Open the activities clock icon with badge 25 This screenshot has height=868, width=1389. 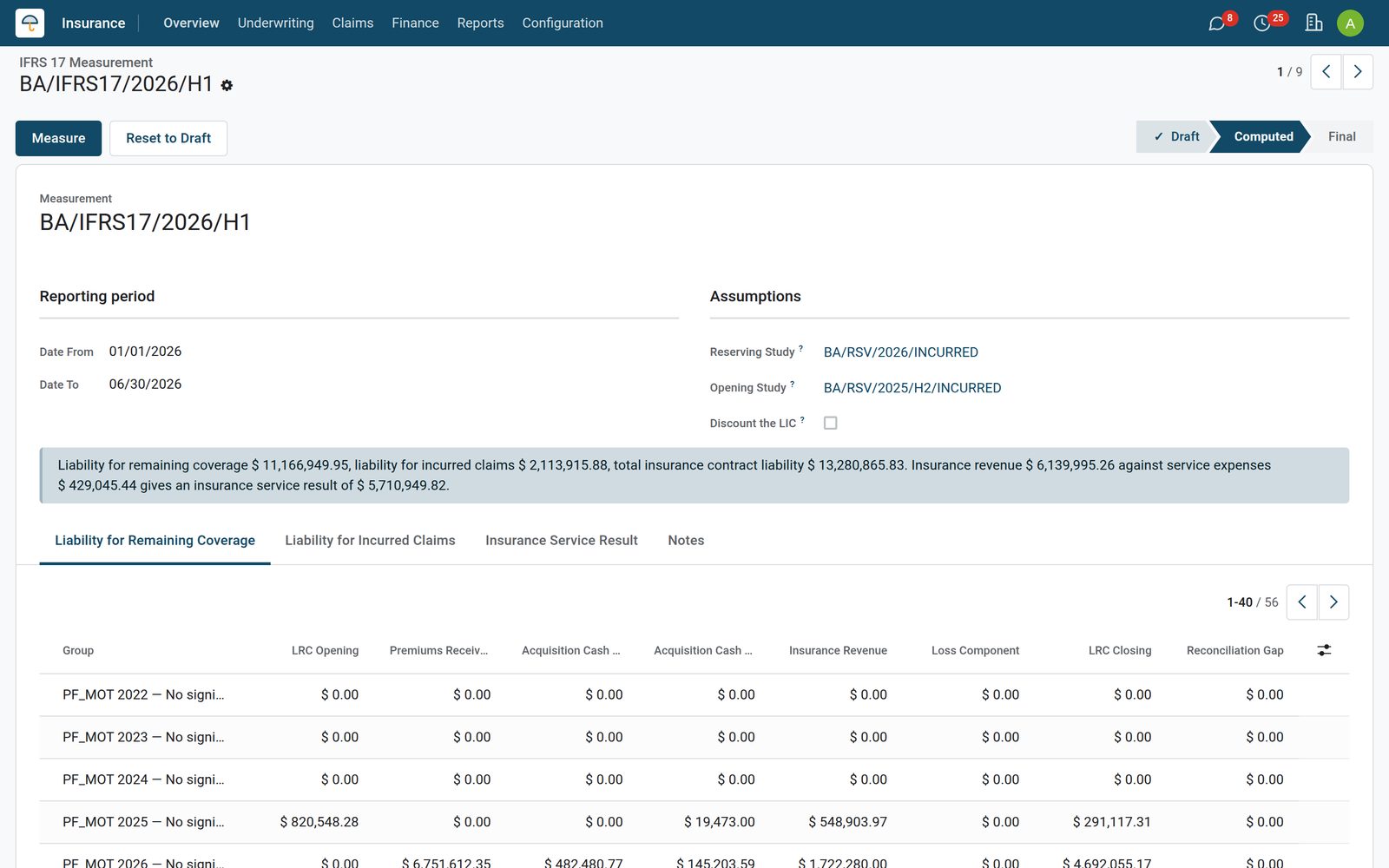point(1262,23)
